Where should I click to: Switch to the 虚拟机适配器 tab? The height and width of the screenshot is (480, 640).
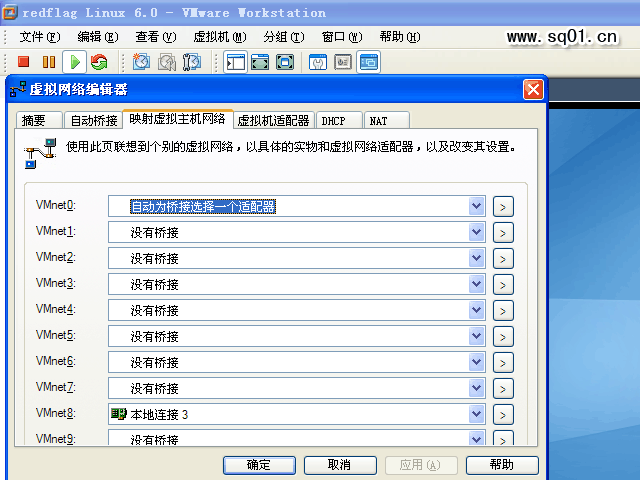pos(273,120)
